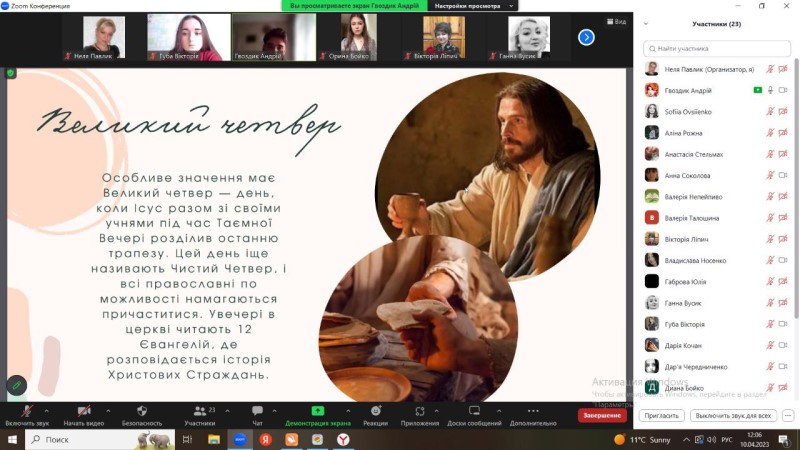Toggle camera icon for Гвоздик Андрій
Image resolution: width=800 pixels, height=450 pixels.
click(x=783, y=90)
